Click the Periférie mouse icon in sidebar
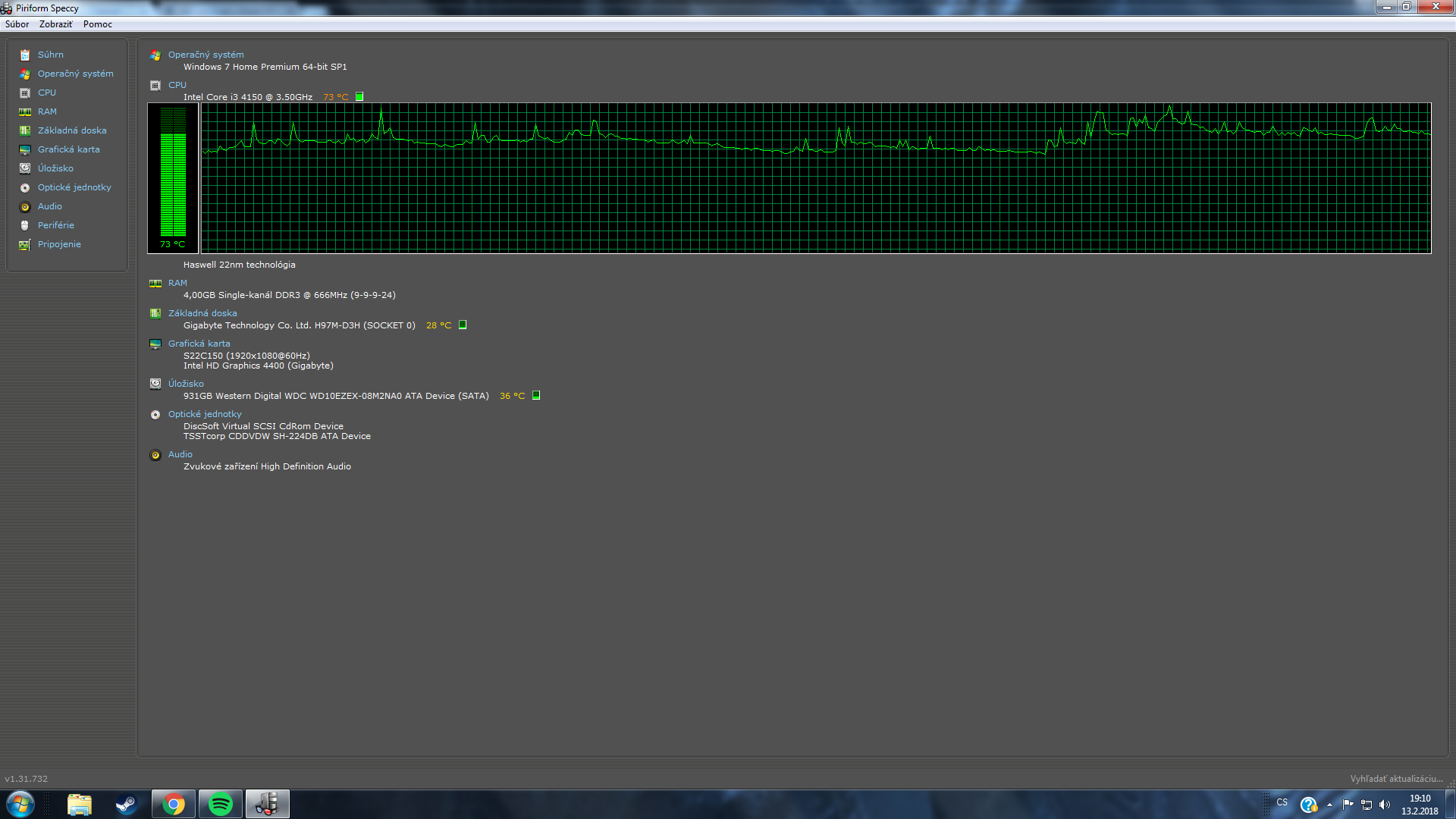This screenshot has height=819, width=1456. tap(25, 225)
